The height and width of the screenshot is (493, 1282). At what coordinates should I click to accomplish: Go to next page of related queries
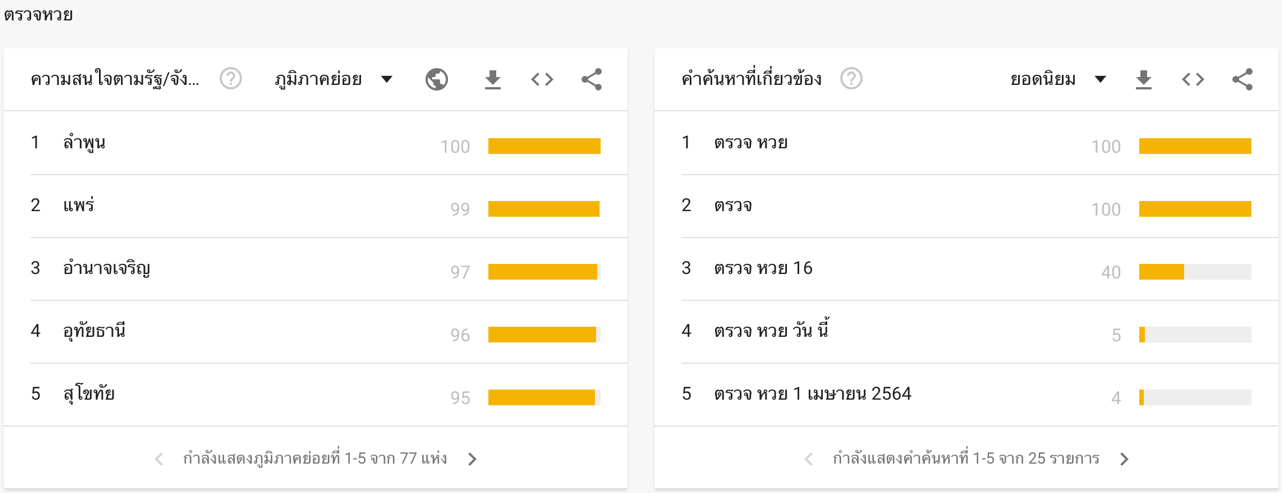click(1124, 459)
